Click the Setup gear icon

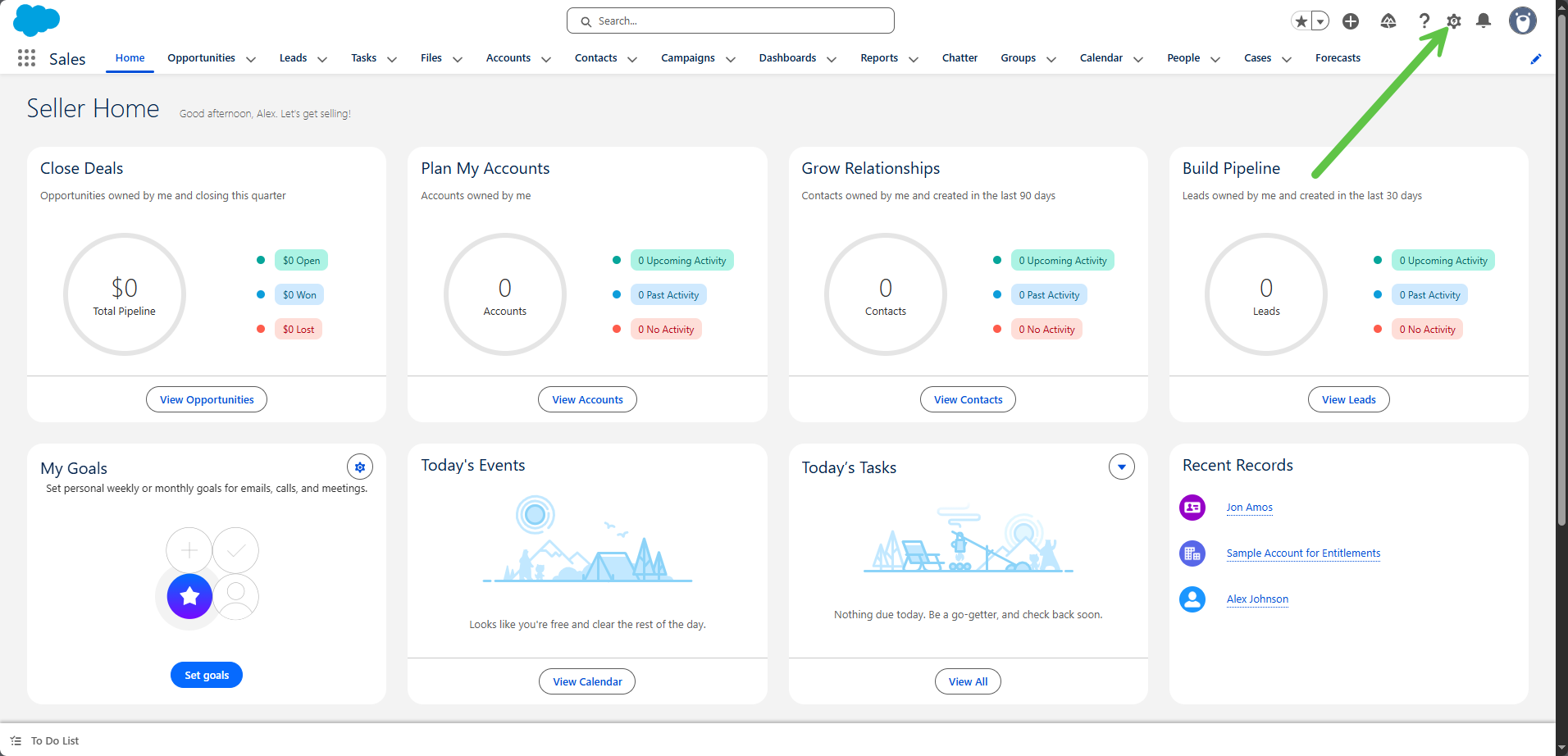click(1454, 21)
